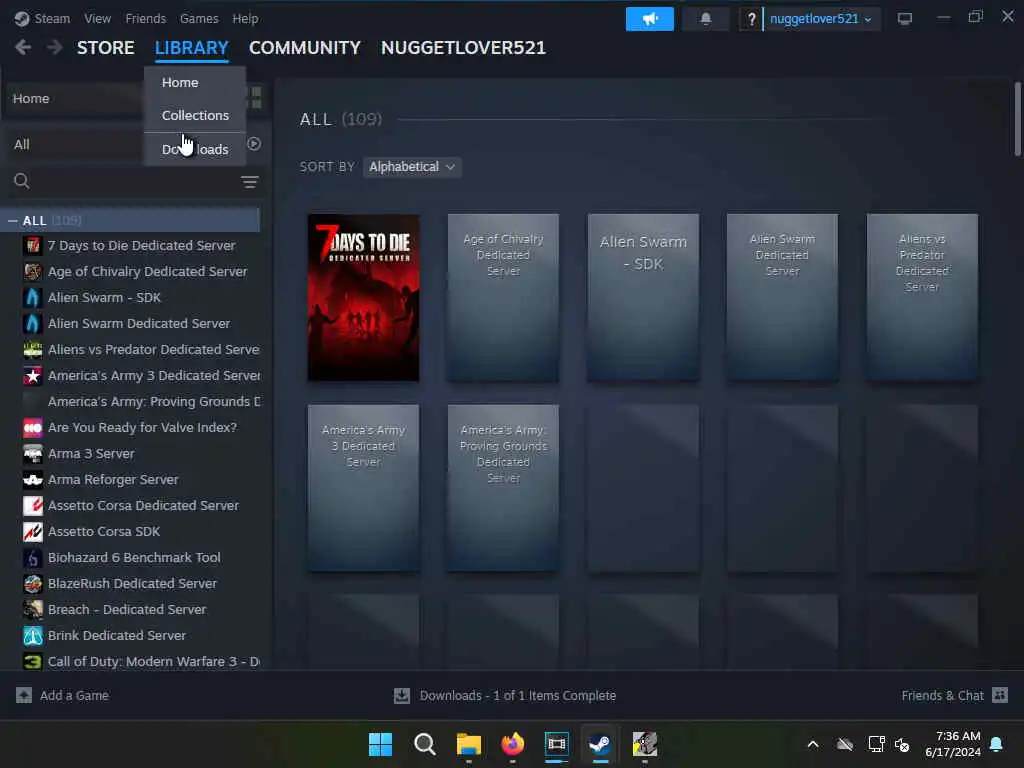
Task: Open the Help menu
Action: coord(246,19)
